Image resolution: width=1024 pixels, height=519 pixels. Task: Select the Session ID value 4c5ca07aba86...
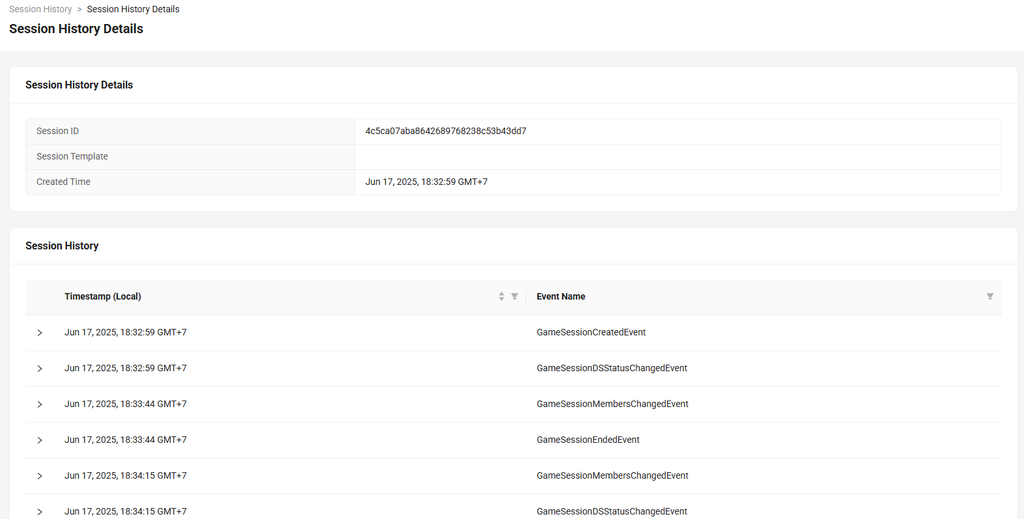[x=446, y=131]
